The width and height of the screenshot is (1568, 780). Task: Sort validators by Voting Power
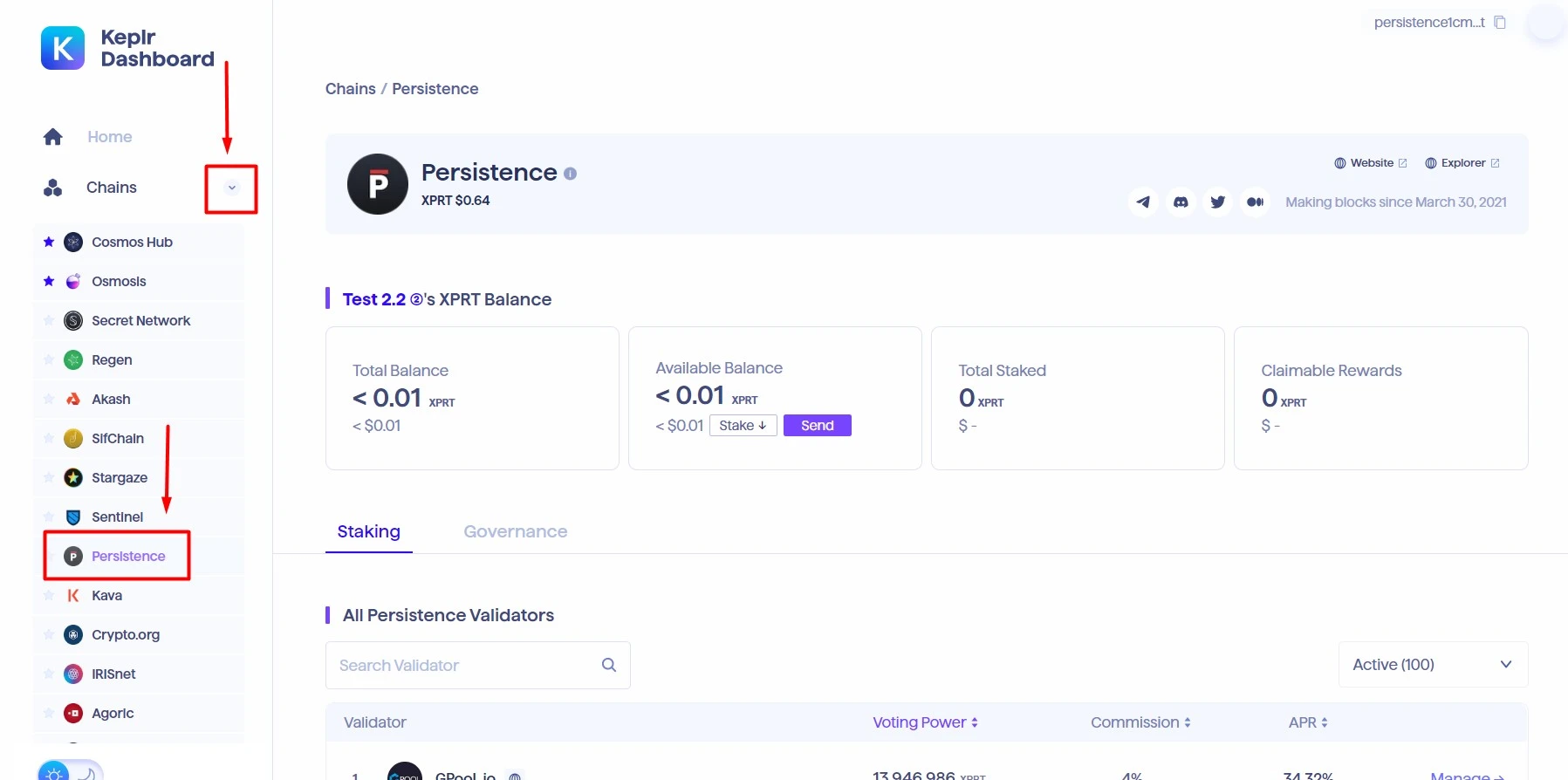click(x=925, y=722)
